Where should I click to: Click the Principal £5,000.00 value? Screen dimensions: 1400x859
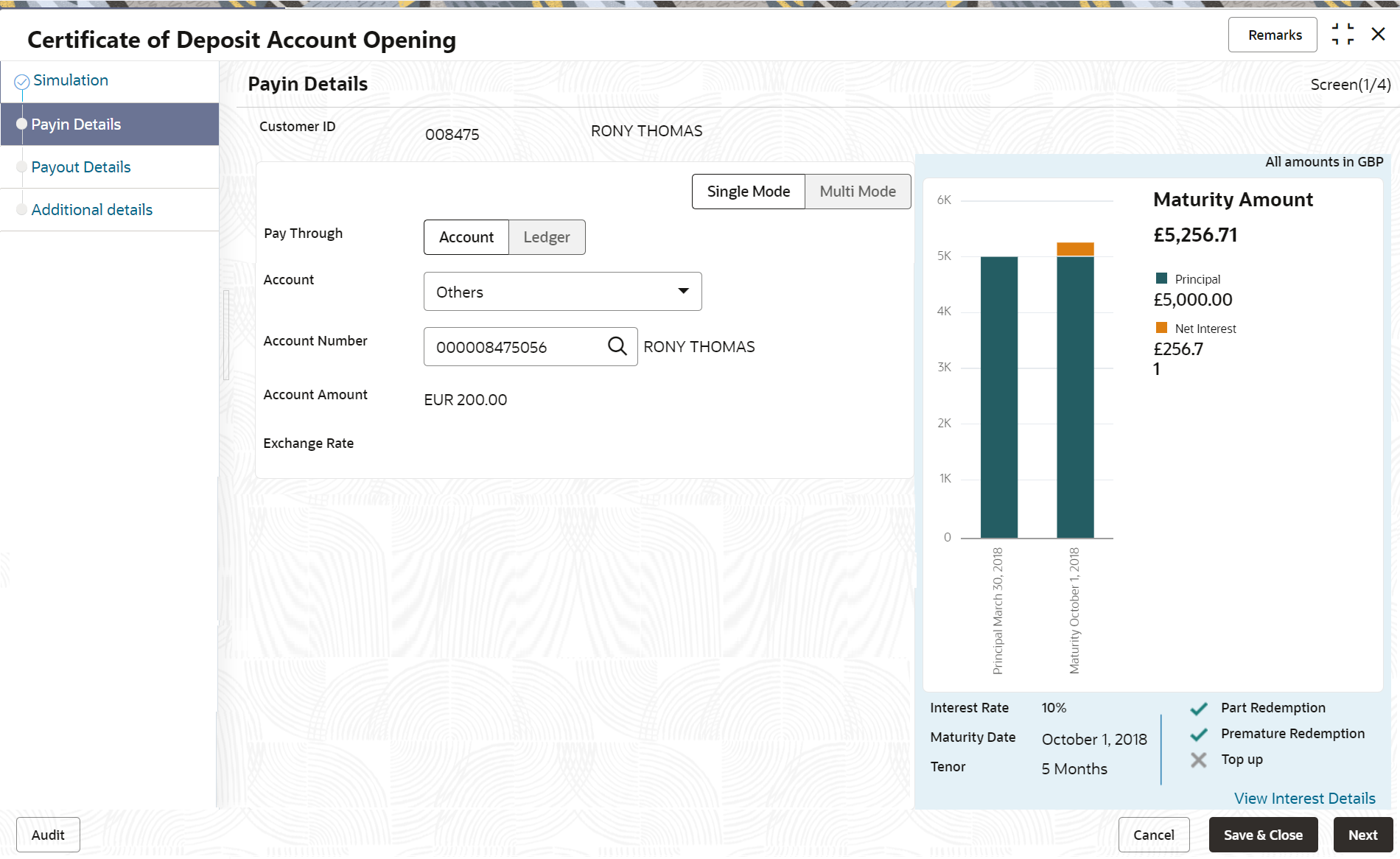coord(1193,300)
